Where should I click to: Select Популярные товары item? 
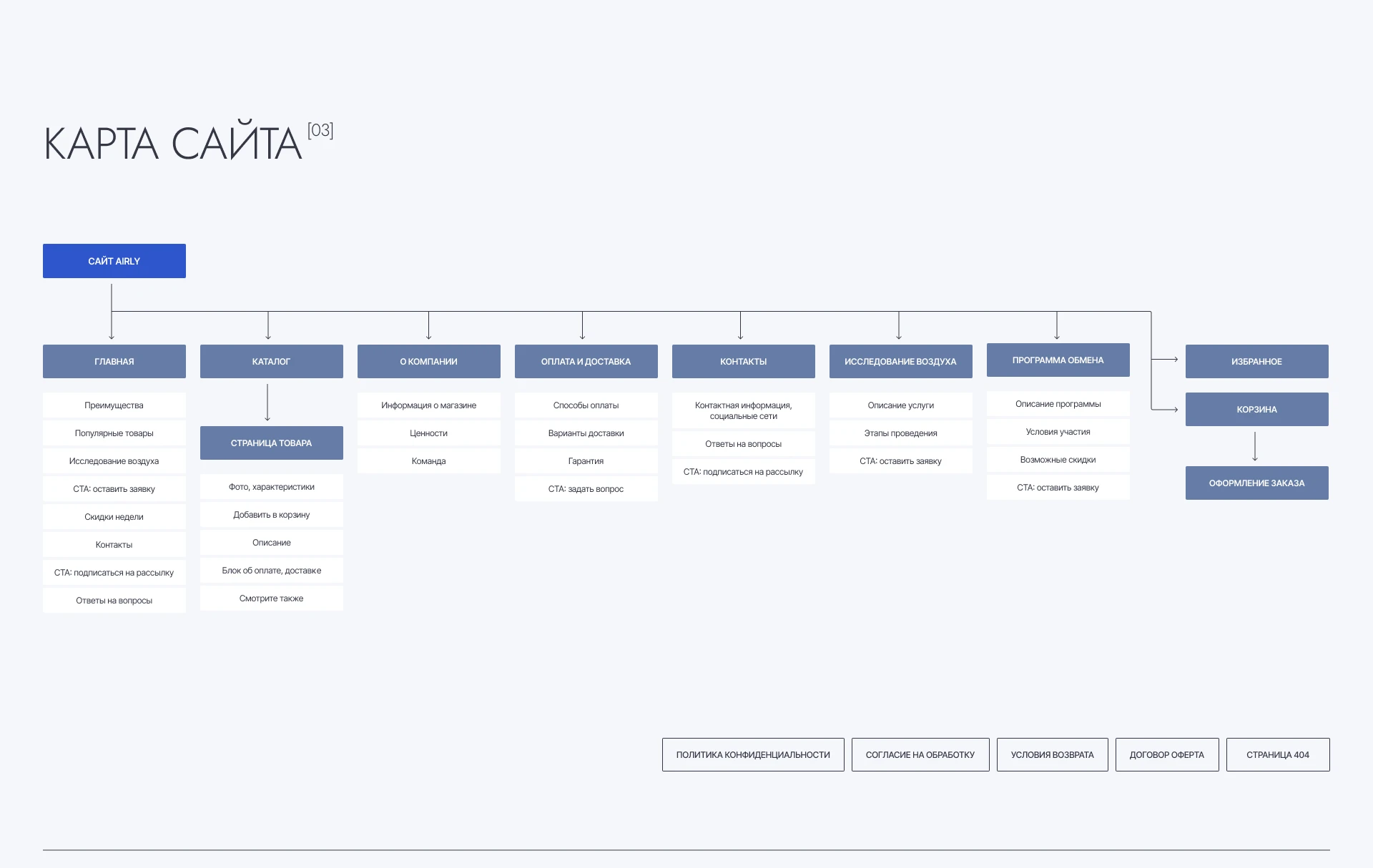coord(114,433)
